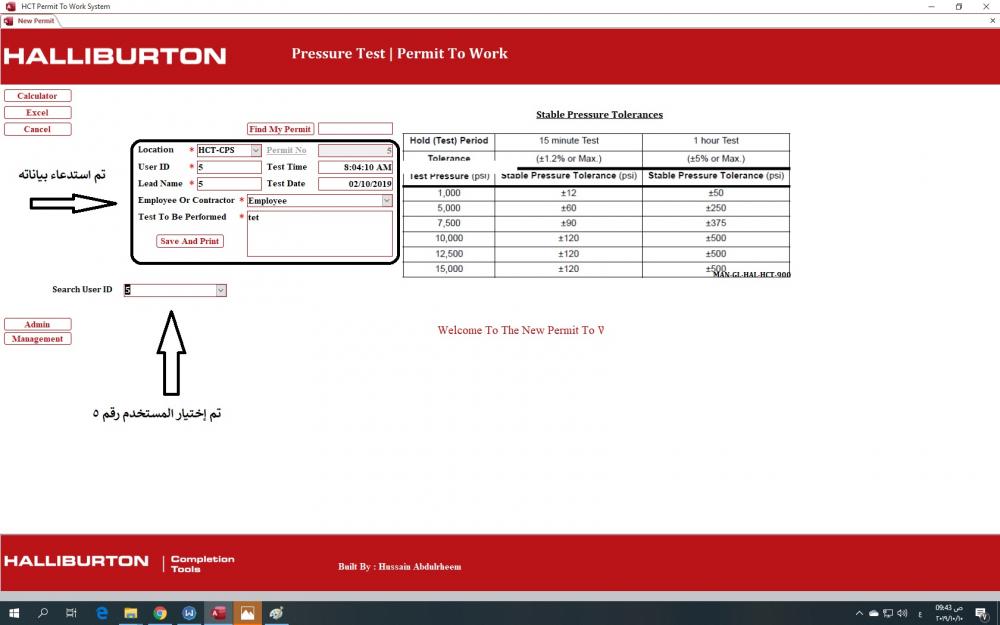
Task: Click the Excel button
Action: tap(38, 112)
